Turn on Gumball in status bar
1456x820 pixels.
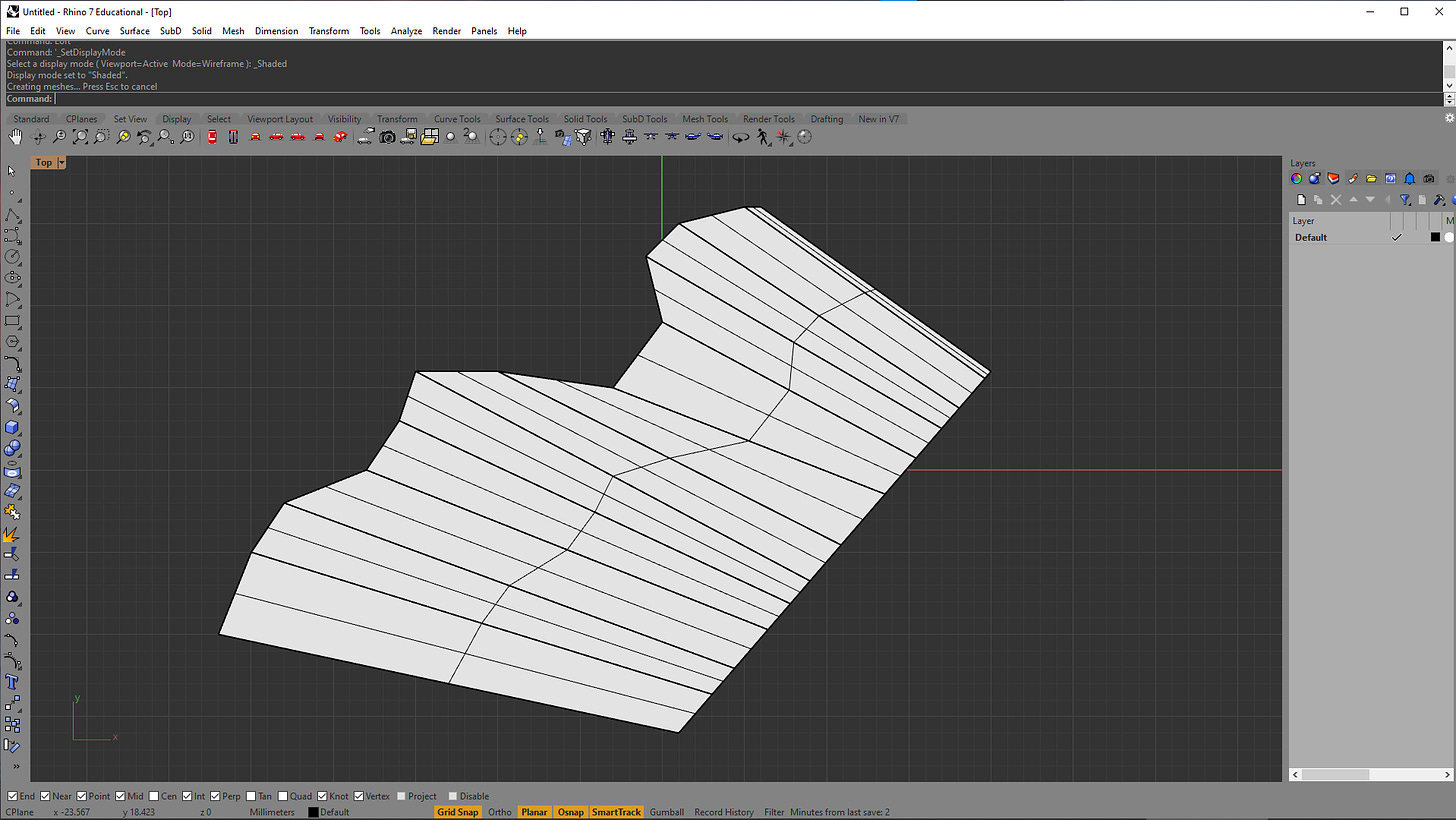(x=666, y=812)
